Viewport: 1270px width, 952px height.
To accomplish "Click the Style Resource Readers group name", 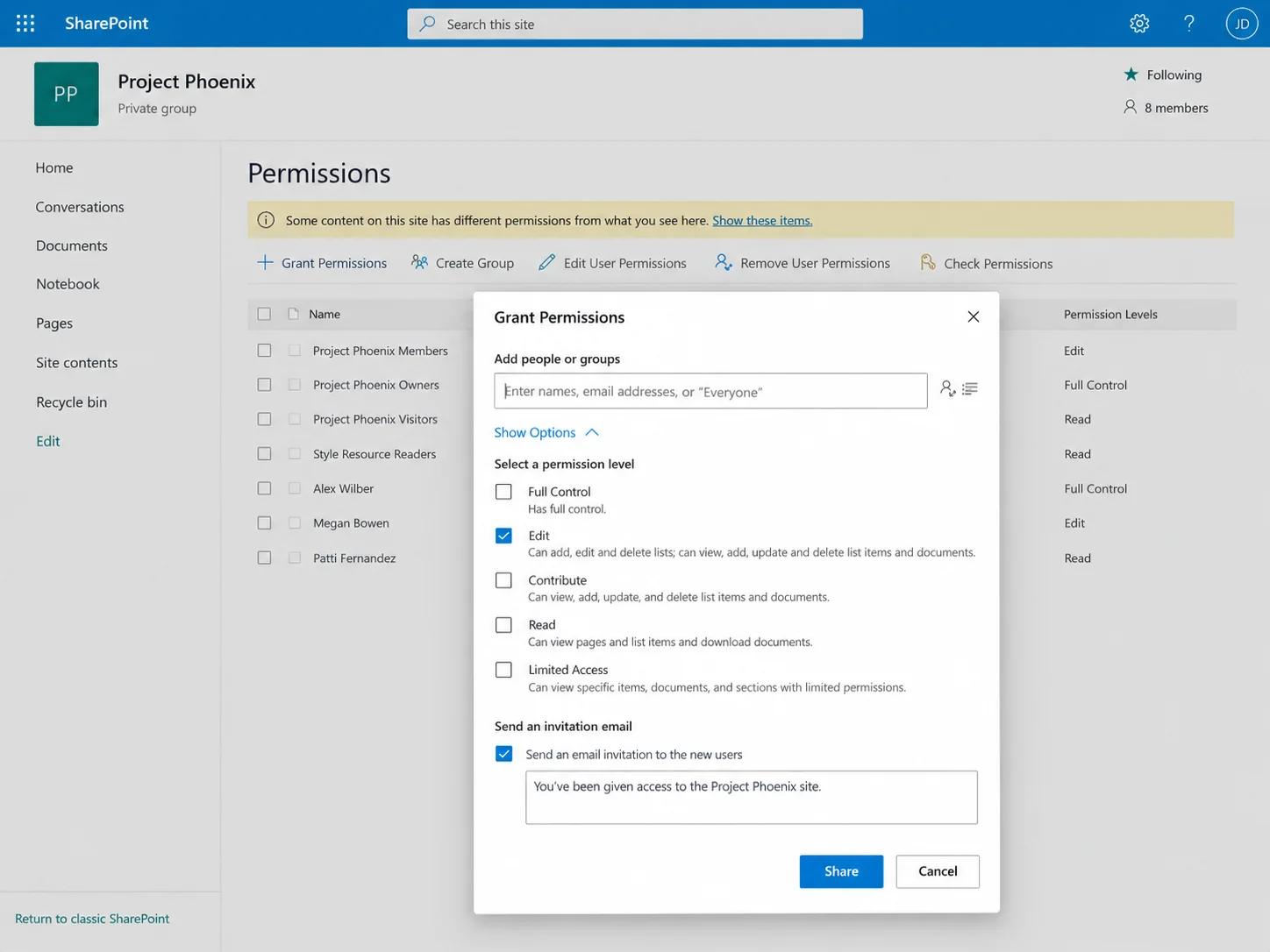I will 375,454.
